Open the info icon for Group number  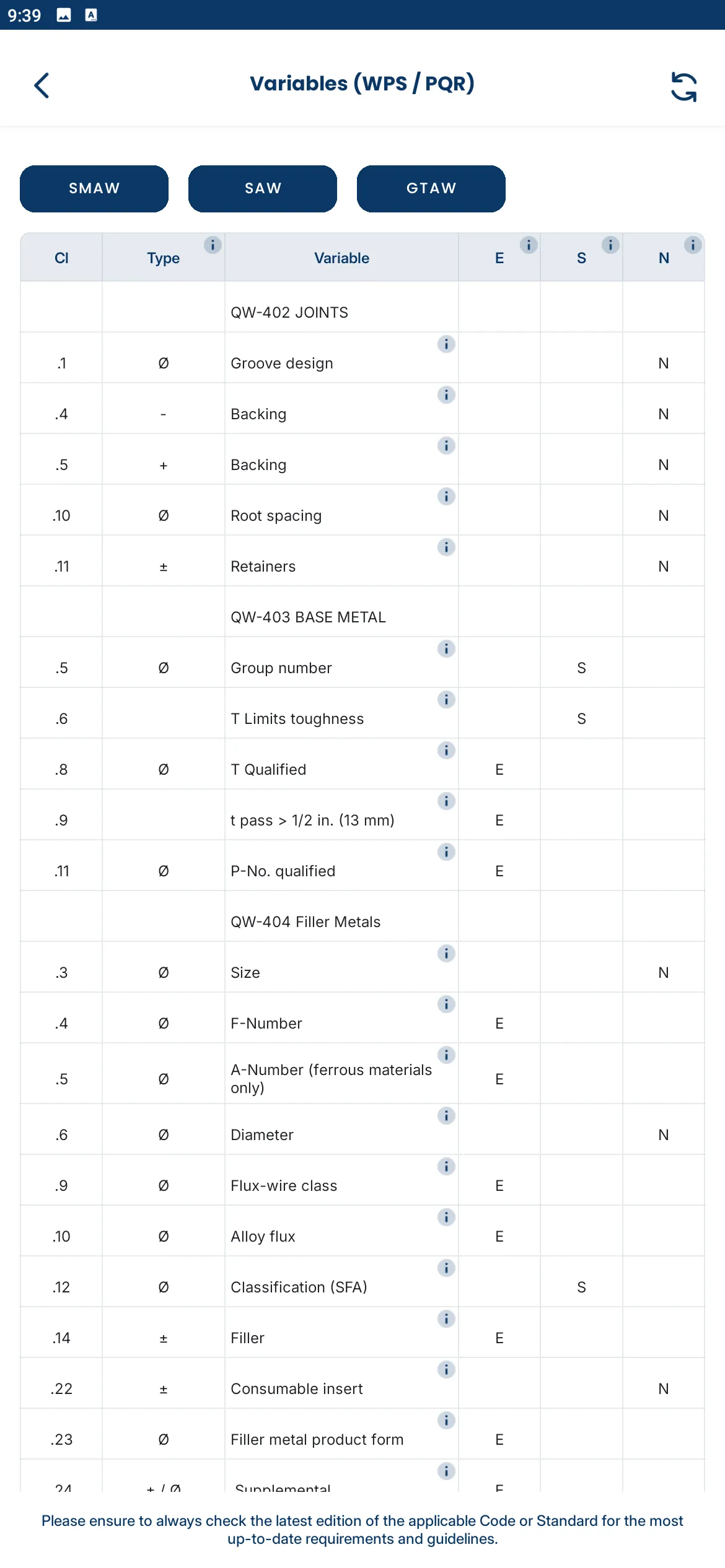[446, 649]
